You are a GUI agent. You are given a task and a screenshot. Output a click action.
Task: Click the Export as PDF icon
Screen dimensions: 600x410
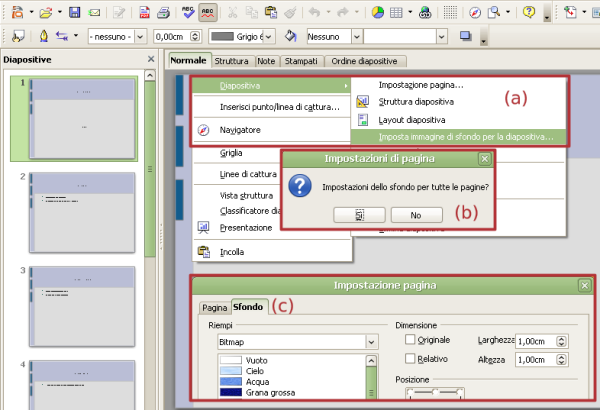146,13
